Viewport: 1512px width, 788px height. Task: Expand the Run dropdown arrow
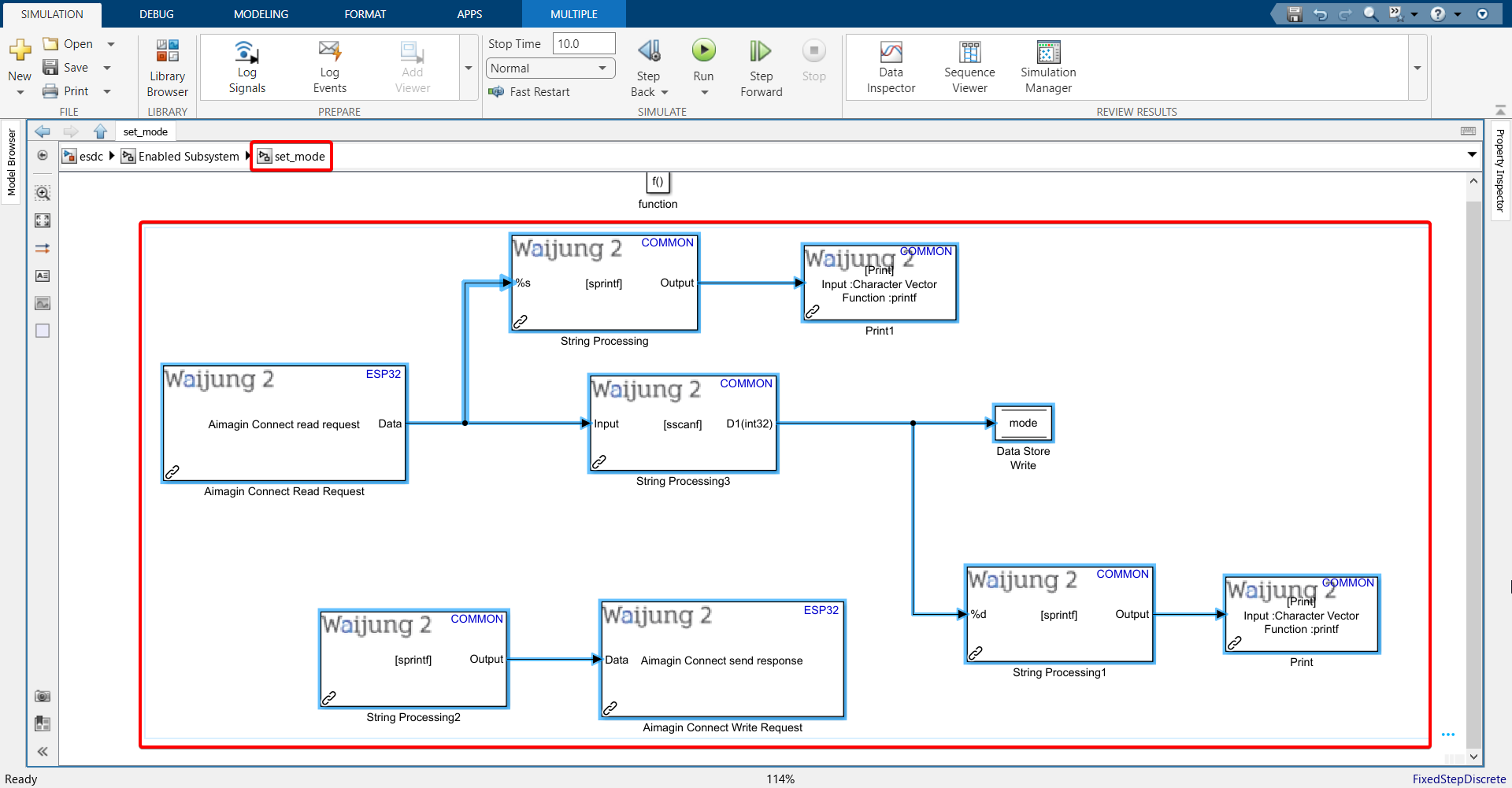pyautogui.click(x=704, y=93)
